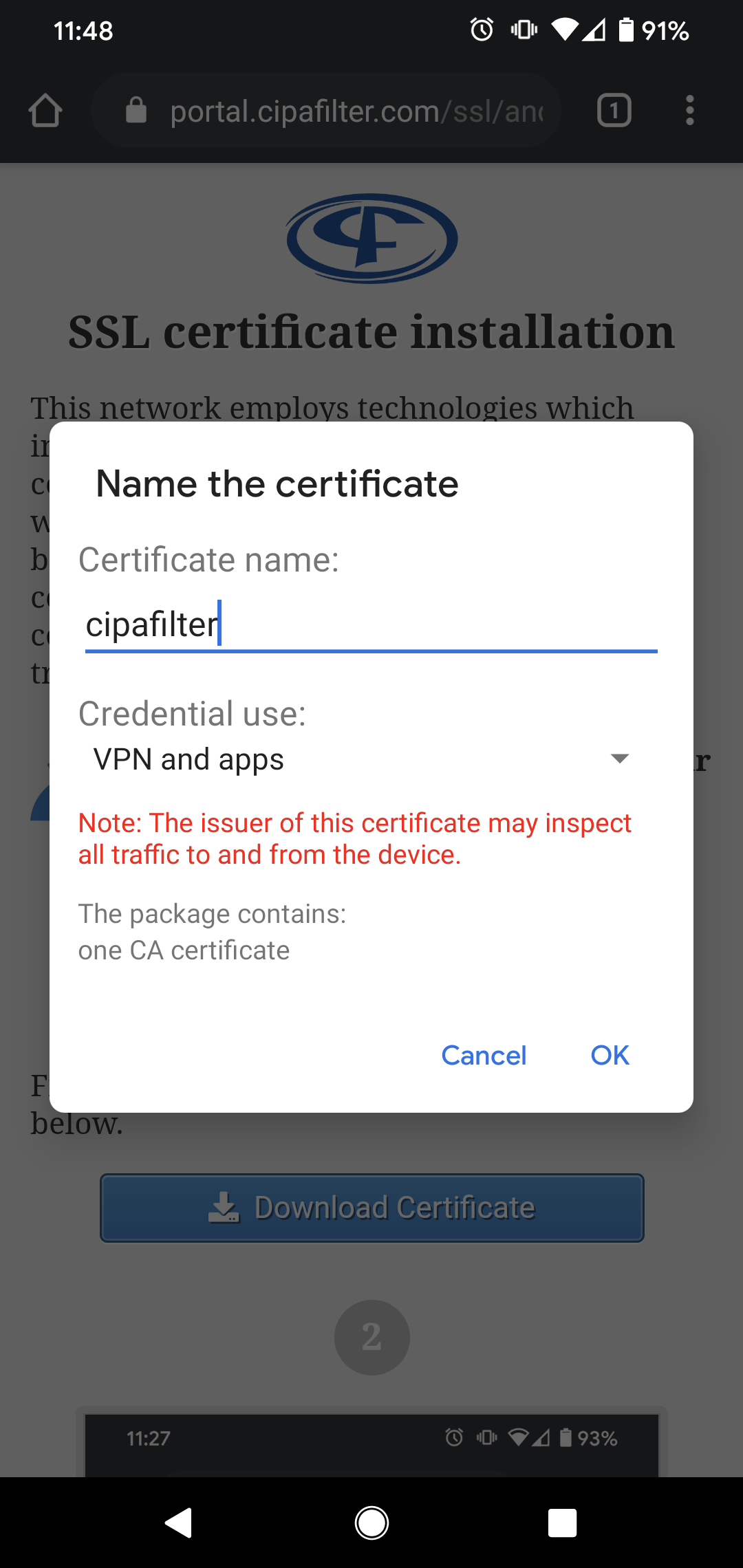The image size is (743, 1568).
Task: Open the Chrome overflow menu
Action: [690, 110]
